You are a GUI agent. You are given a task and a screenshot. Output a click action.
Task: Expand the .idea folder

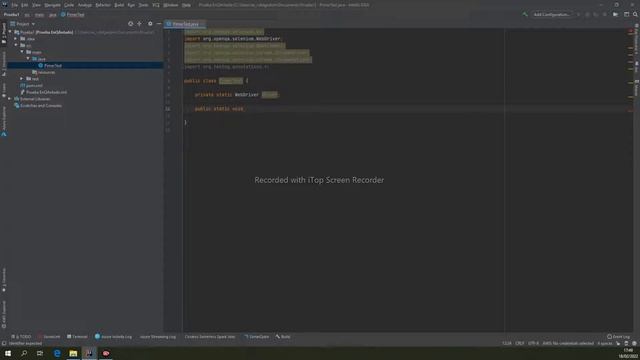[x=16, y=39]
